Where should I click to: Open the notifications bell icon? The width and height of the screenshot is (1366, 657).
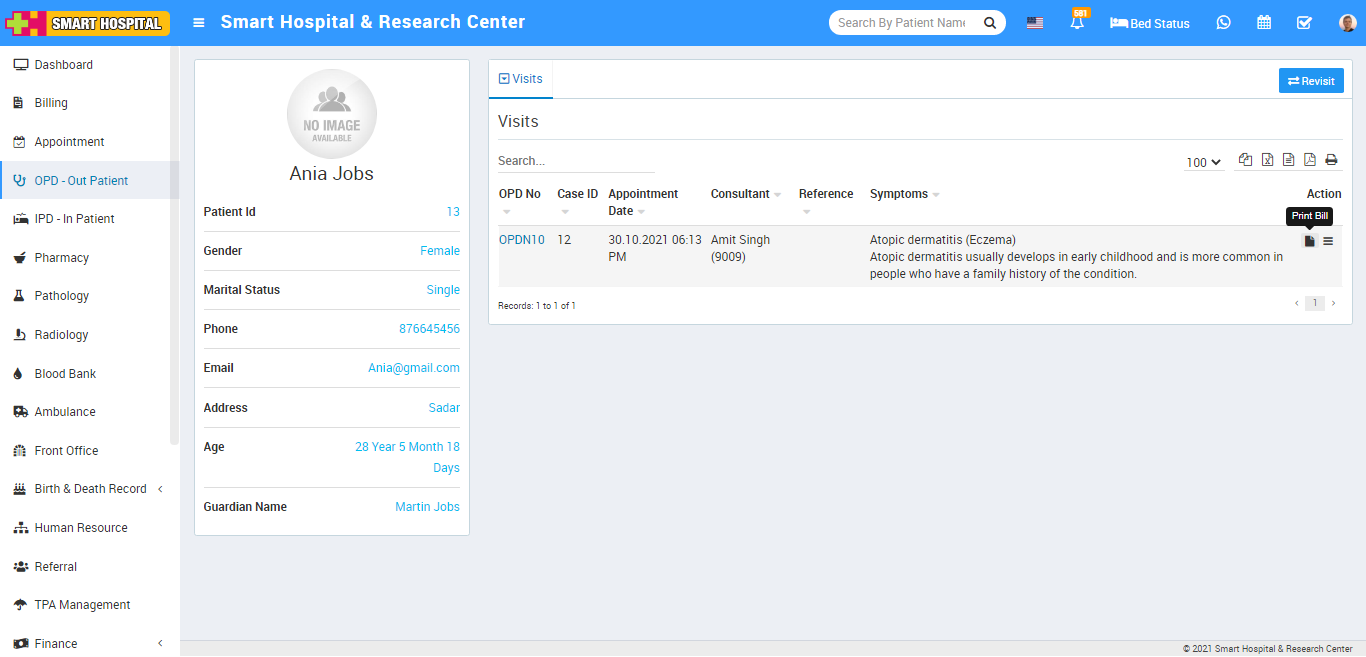click(x=1077, y=23)
